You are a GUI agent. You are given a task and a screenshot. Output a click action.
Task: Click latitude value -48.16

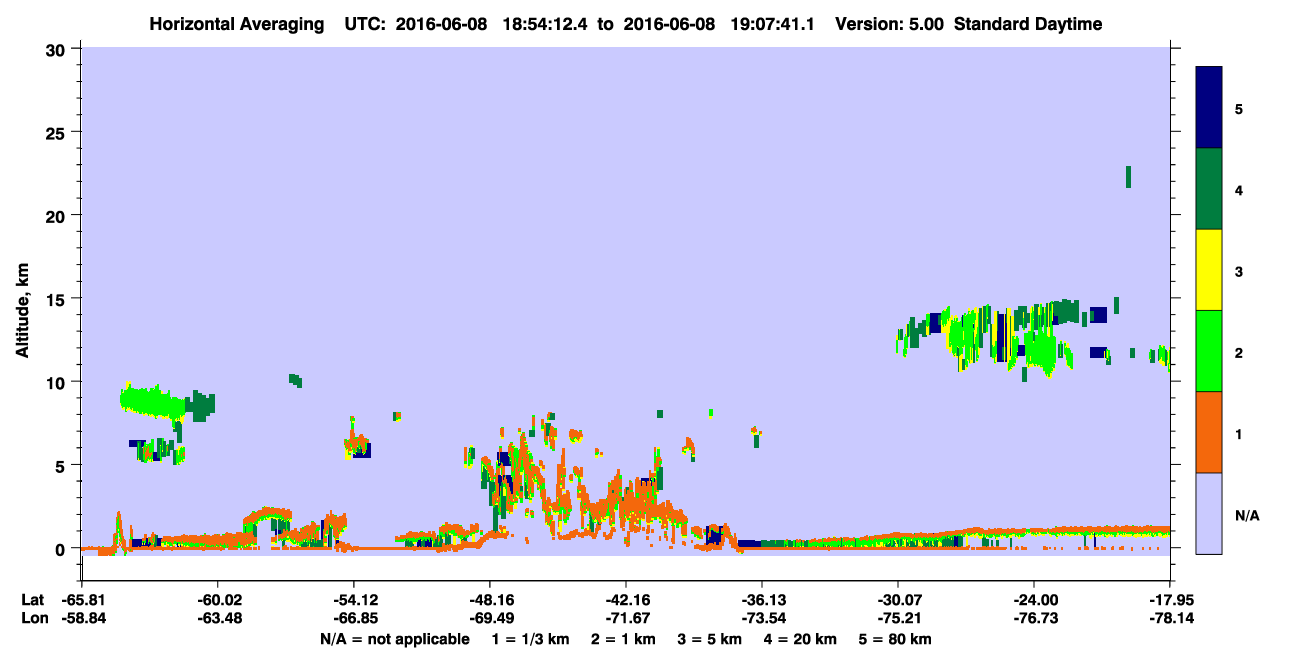click(x=489, y=600)
